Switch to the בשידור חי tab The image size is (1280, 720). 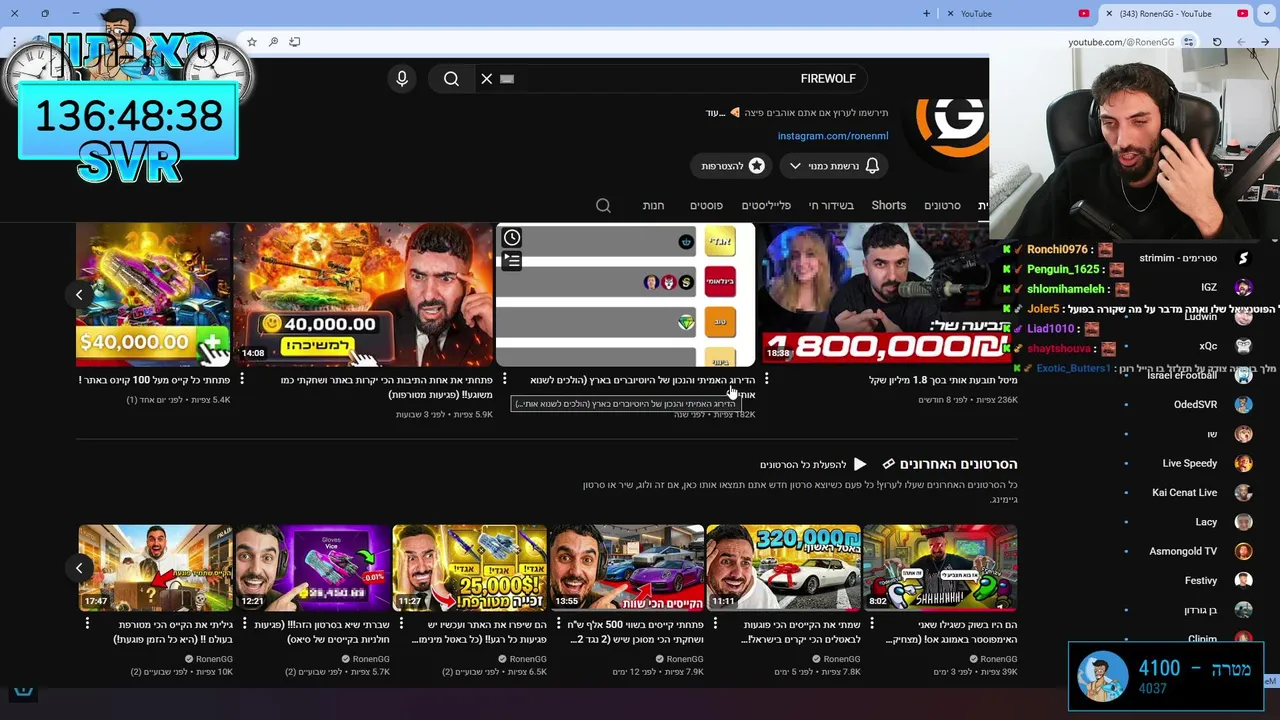coord(831,205)
